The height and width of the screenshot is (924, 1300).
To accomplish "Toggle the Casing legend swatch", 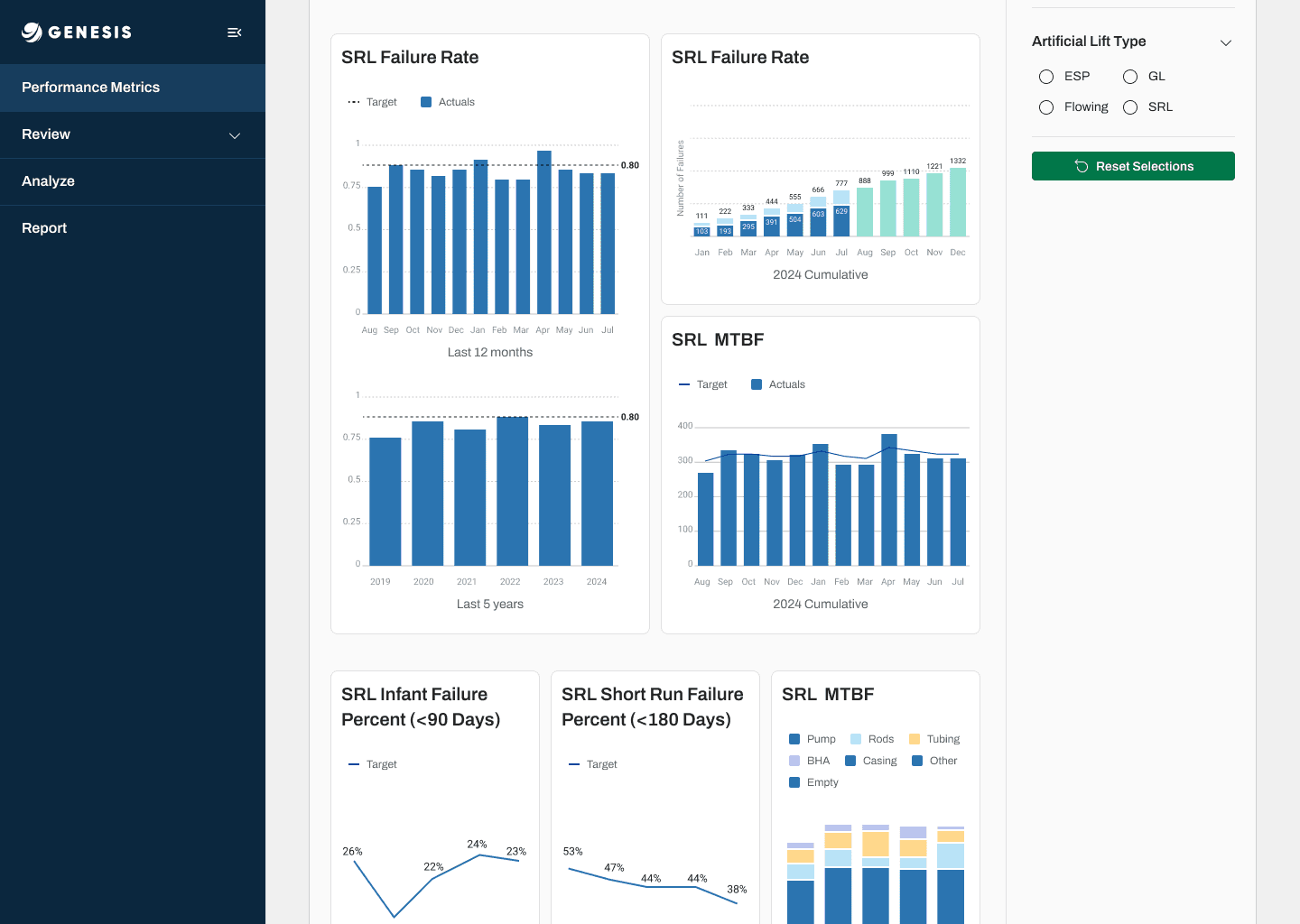I will 850,761.
